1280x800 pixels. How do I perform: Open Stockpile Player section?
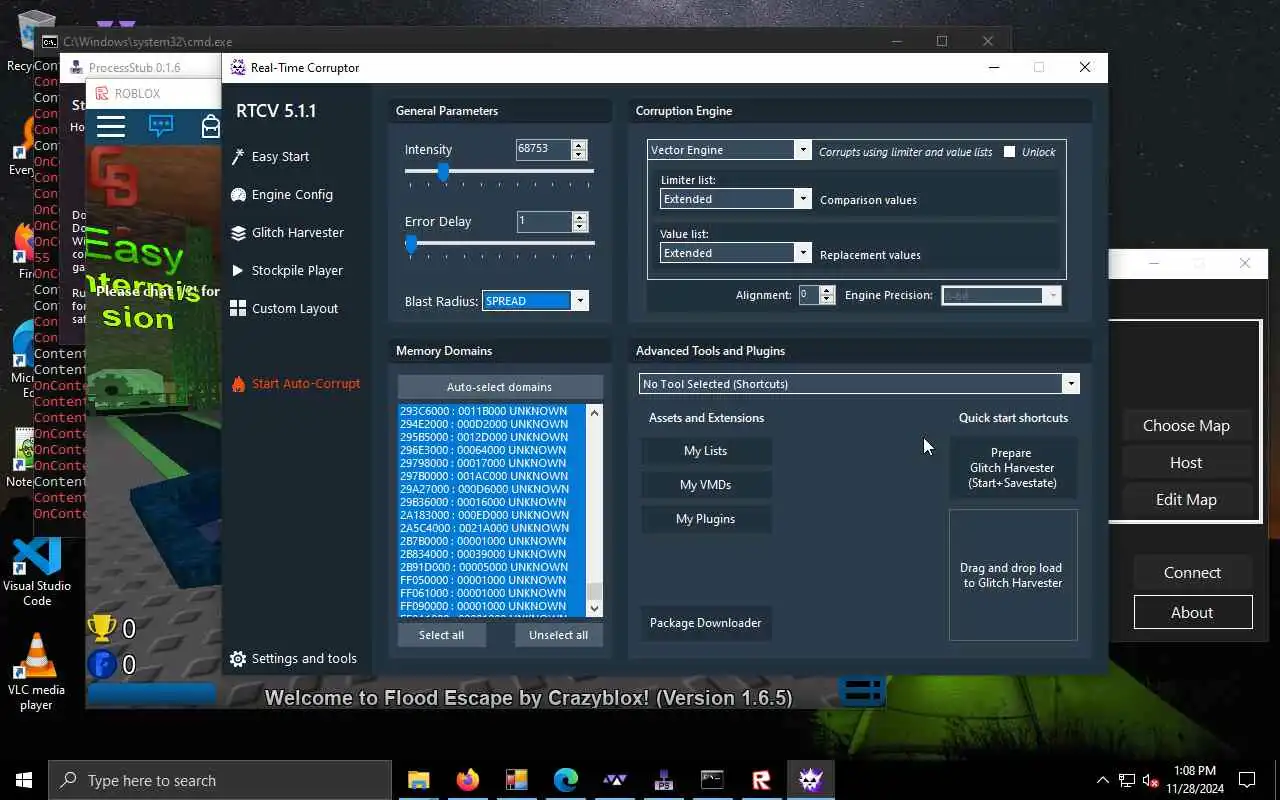tap(297, 271)
